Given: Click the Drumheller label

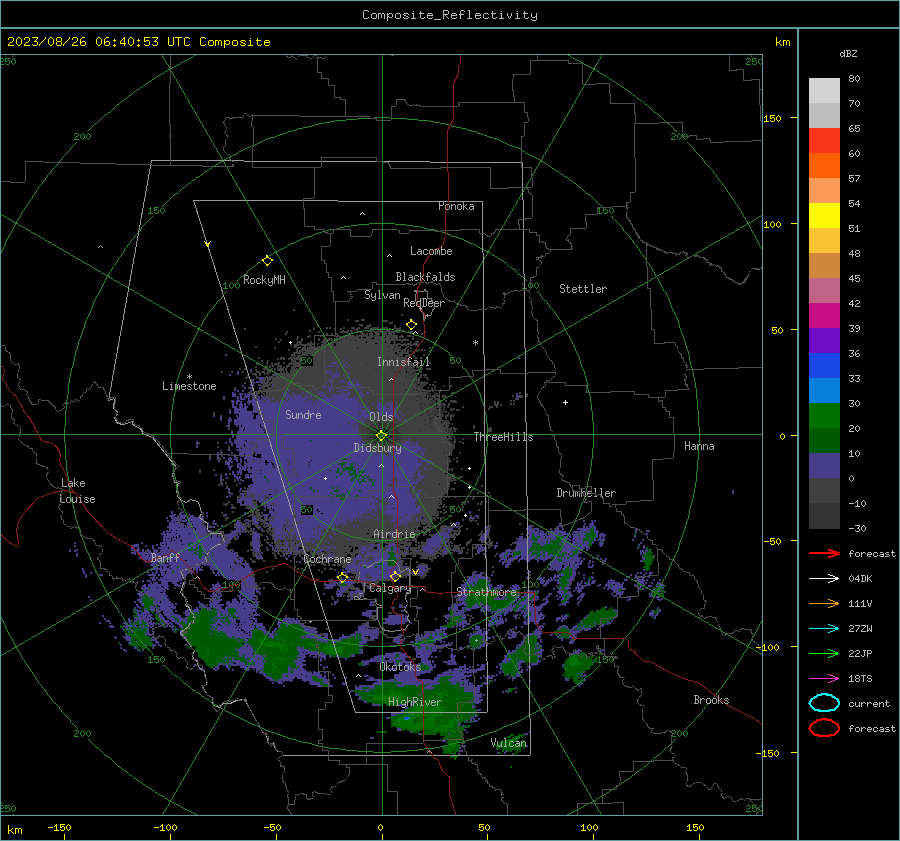Looking at the screenshot, I should [586, 493].
